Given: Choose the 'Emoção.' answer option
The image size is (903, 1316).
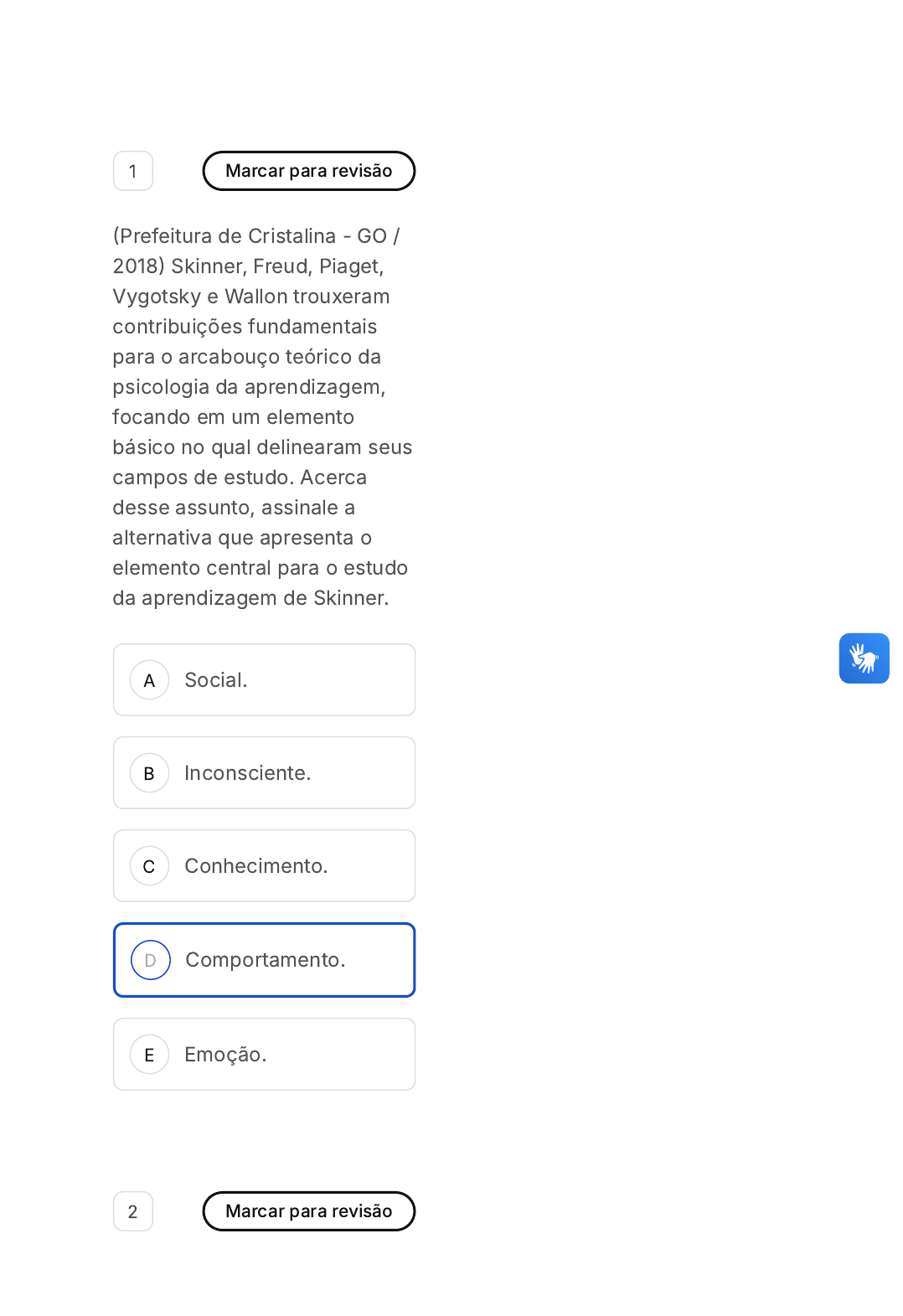Looking at the screenshot, I should (x=264, y=1055).
